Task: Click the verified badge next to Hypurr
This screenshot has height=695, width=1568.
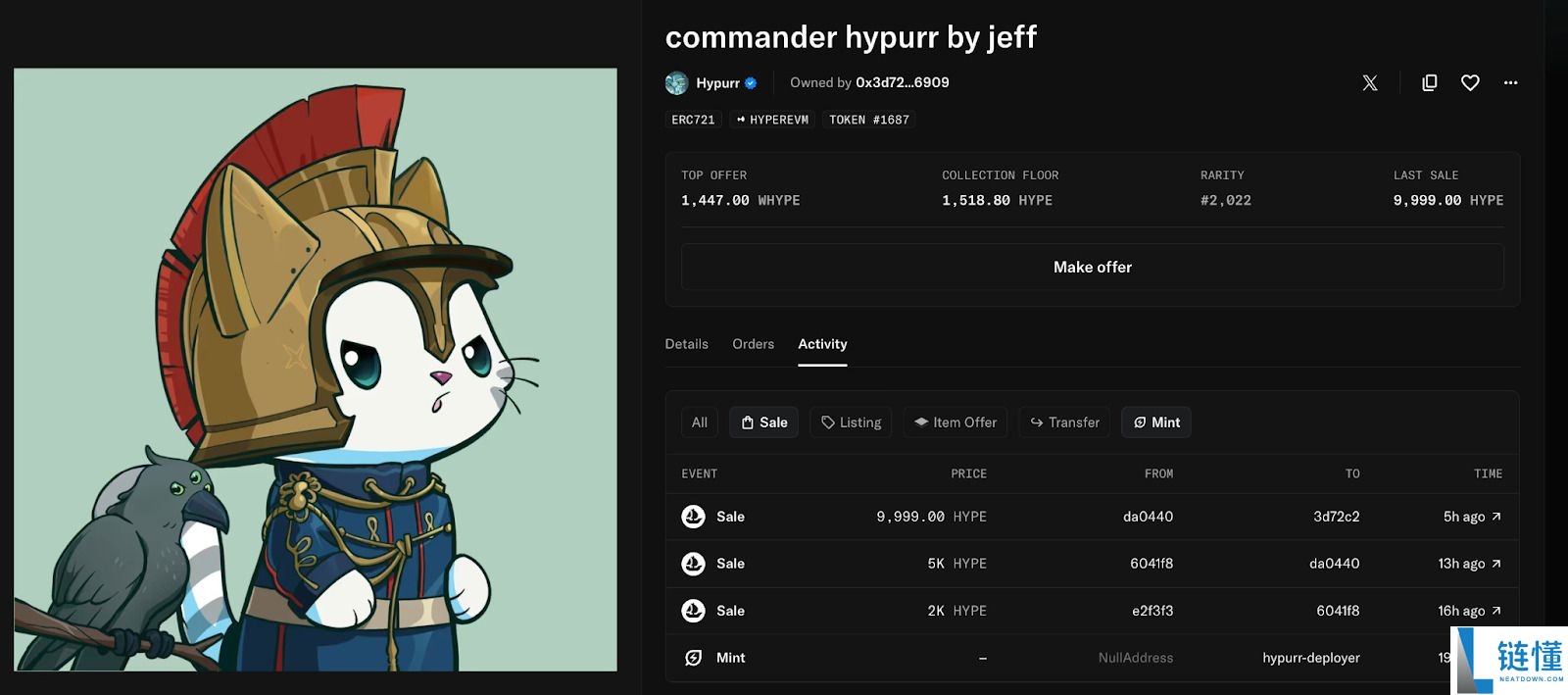Action: tap(751, 83)
